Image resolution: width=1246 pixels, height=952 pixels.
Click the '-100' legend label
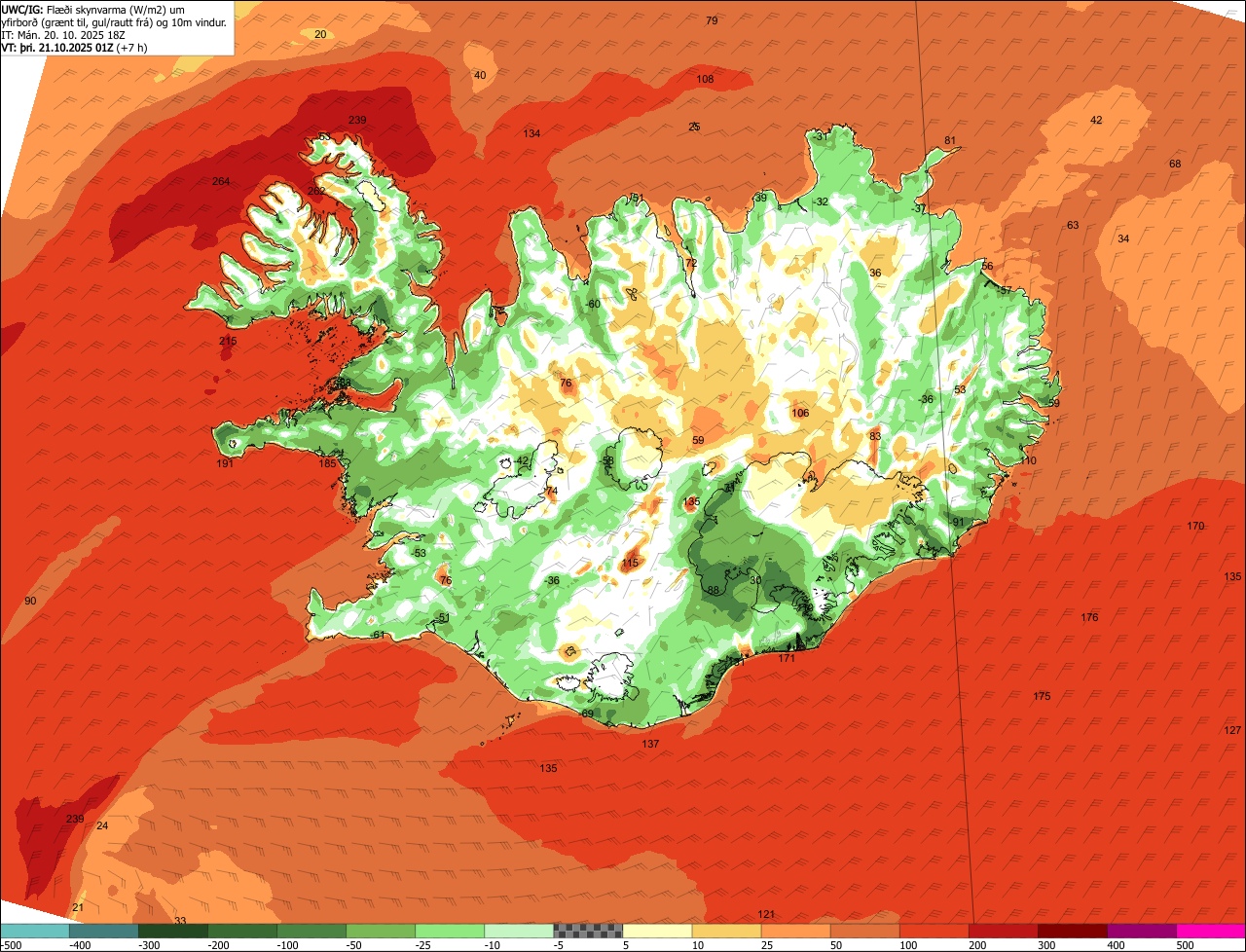287,945
